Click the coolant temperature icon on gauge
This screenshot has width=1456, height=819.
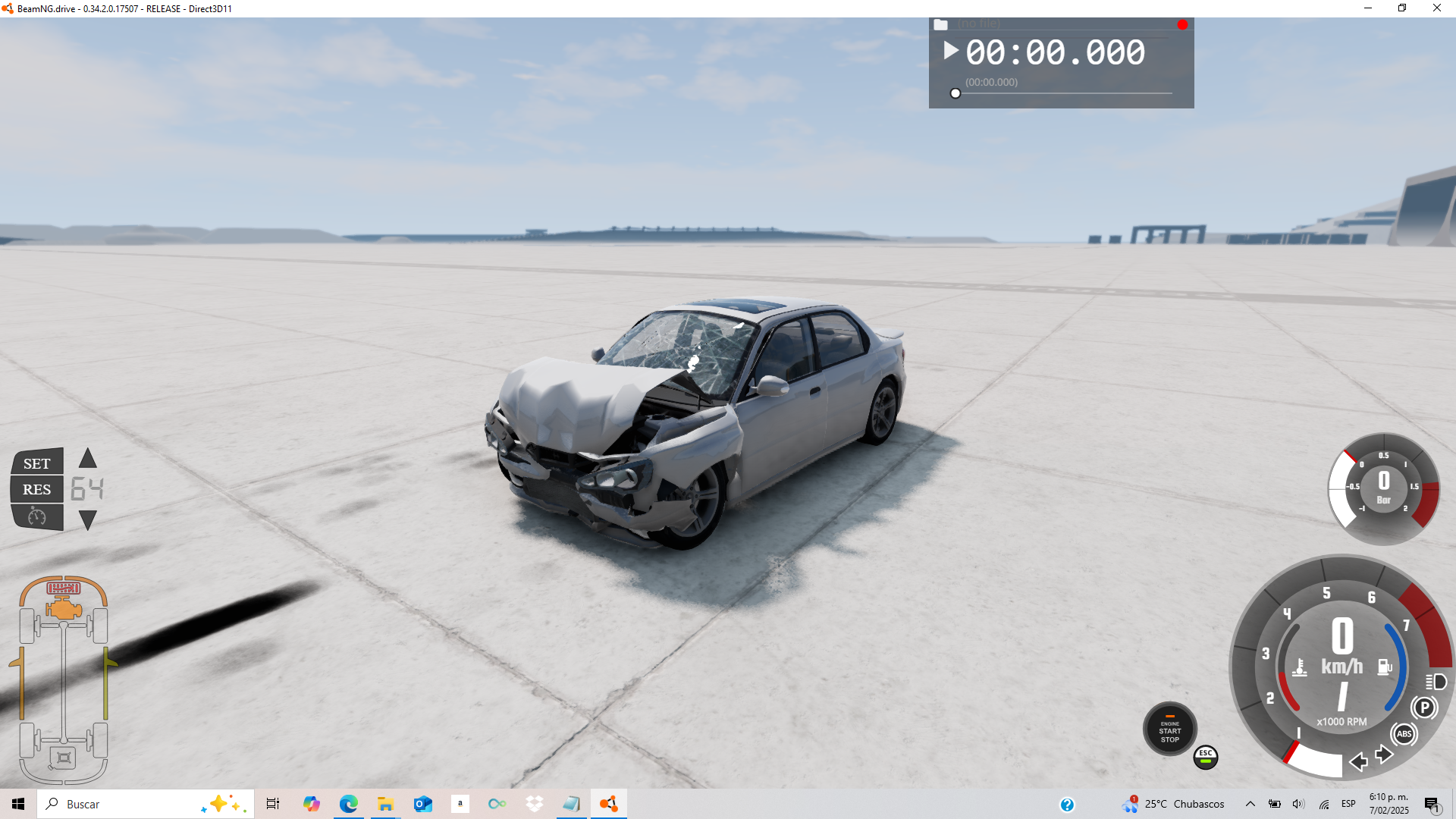(x=1300, y=667)
